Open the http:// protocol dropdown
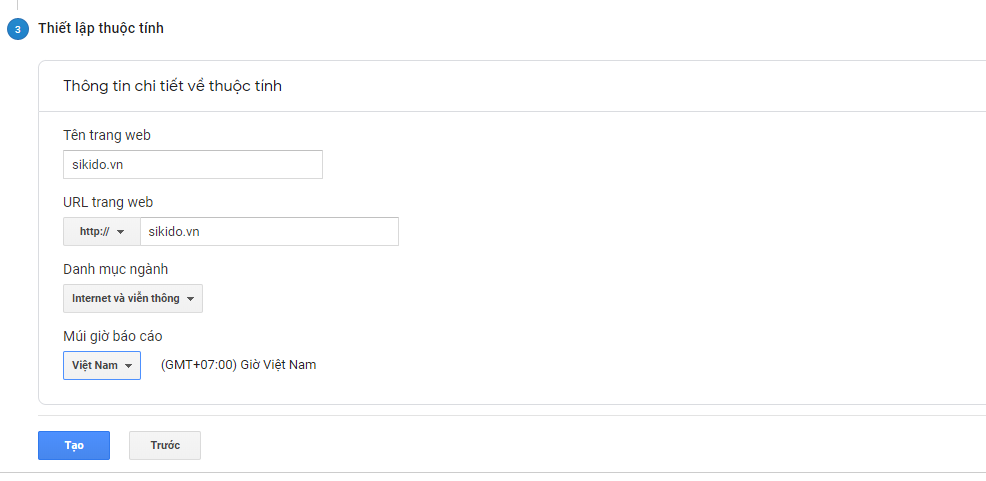 101,232
